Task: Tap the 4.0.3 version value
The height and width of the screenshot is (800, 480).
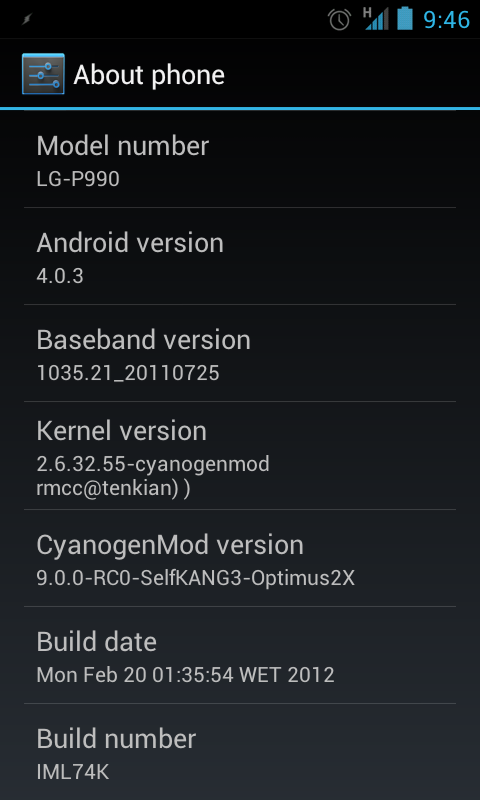Action: click(x=60, y=276)
